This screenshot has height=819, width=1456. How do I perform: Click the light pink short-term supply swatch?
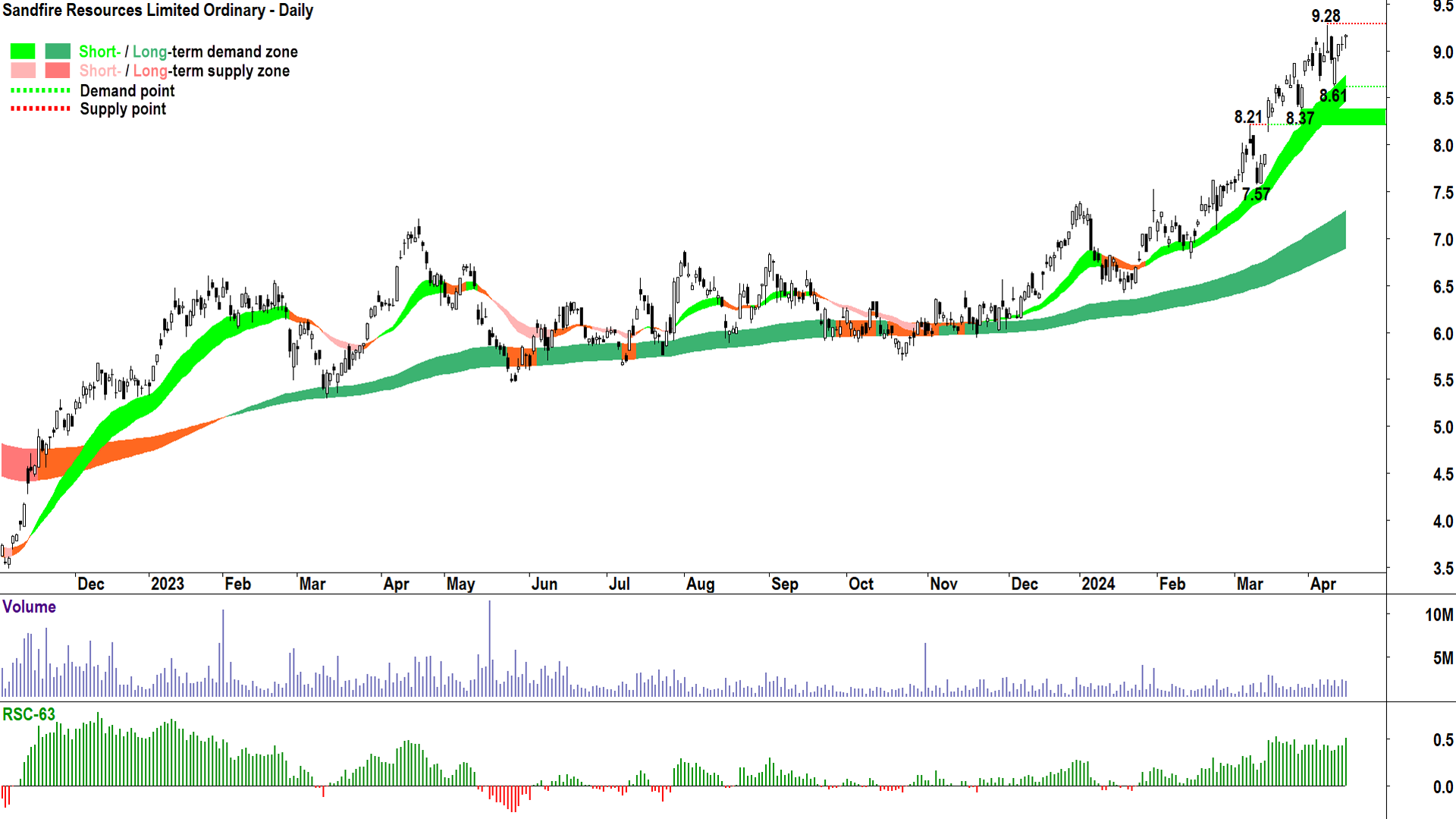tap(23, 71)
